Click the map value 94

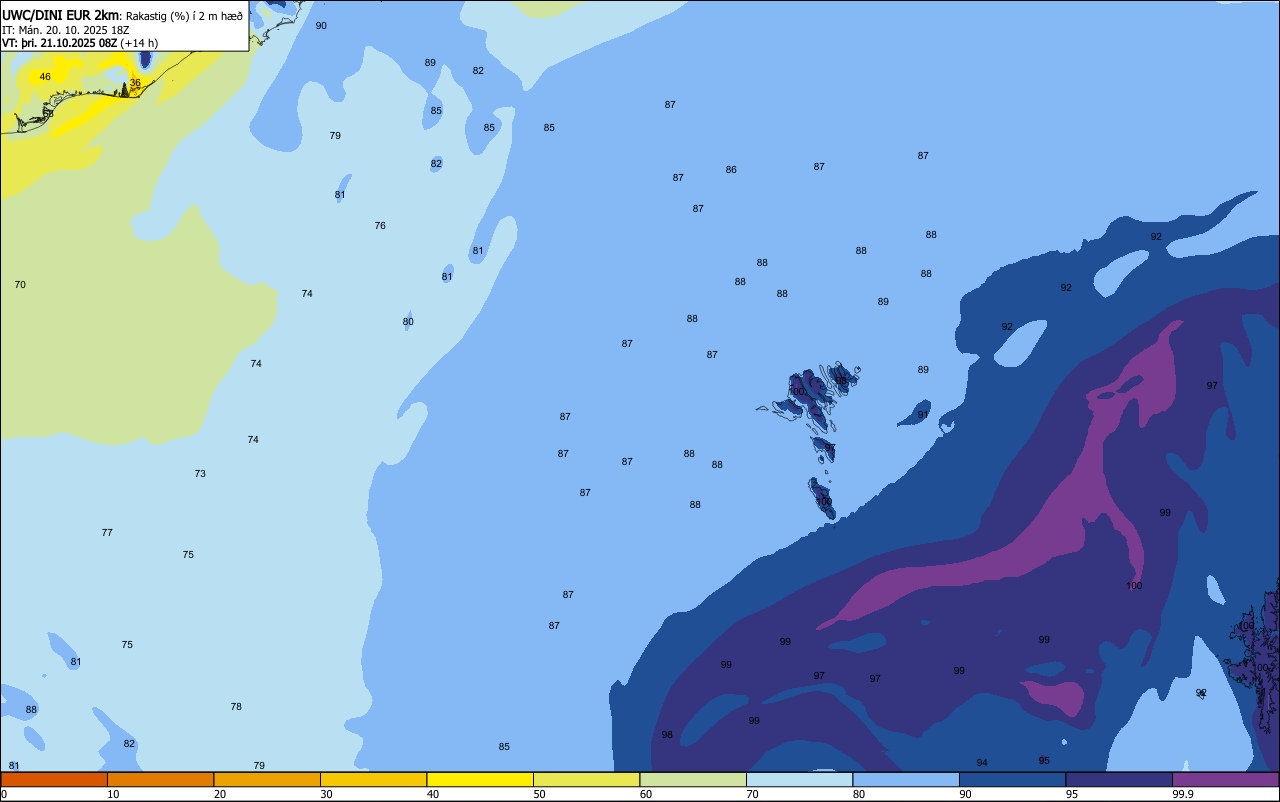pos(982,763)
